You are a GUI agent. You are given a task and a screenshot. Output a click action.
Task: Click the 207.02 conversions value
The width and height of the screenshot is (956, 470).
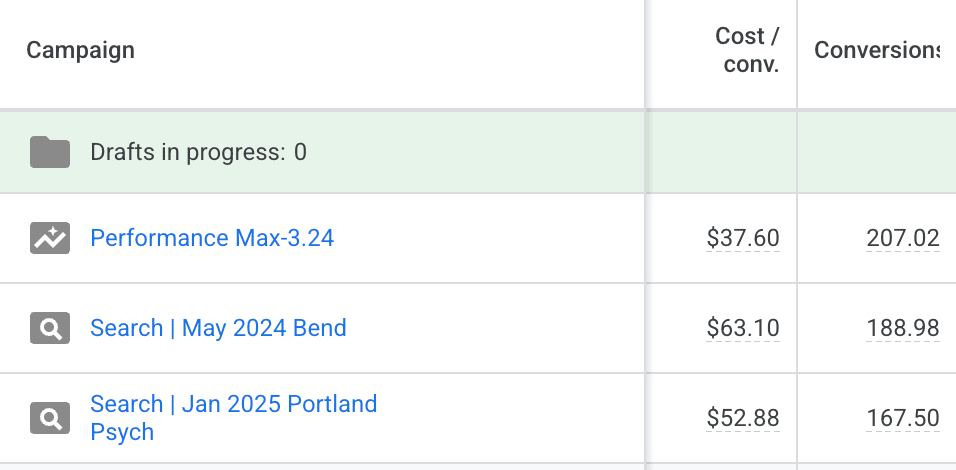(x=903, y=238)
